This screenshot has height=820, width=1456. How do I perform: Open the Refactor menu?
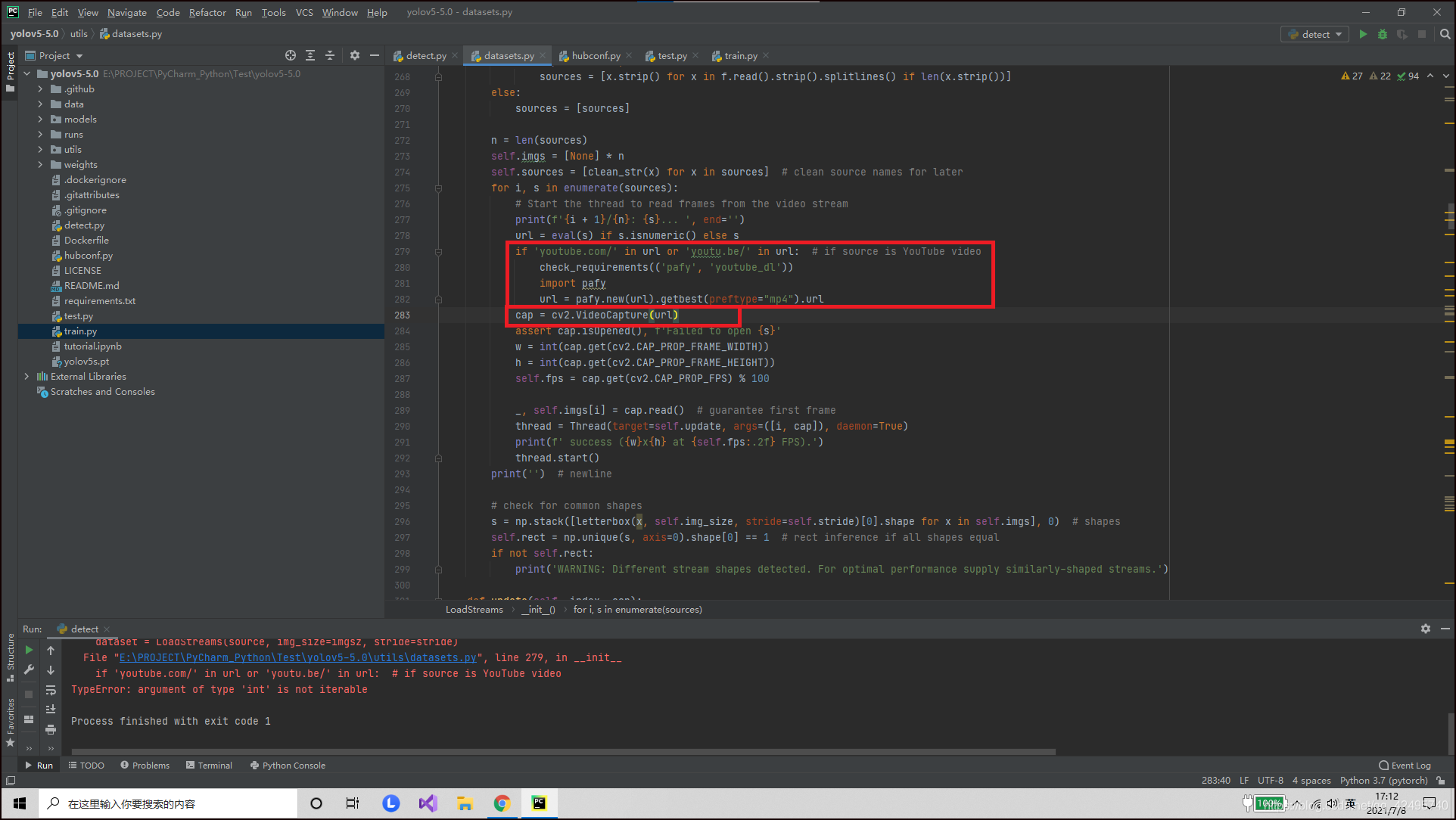coord(207,12)
